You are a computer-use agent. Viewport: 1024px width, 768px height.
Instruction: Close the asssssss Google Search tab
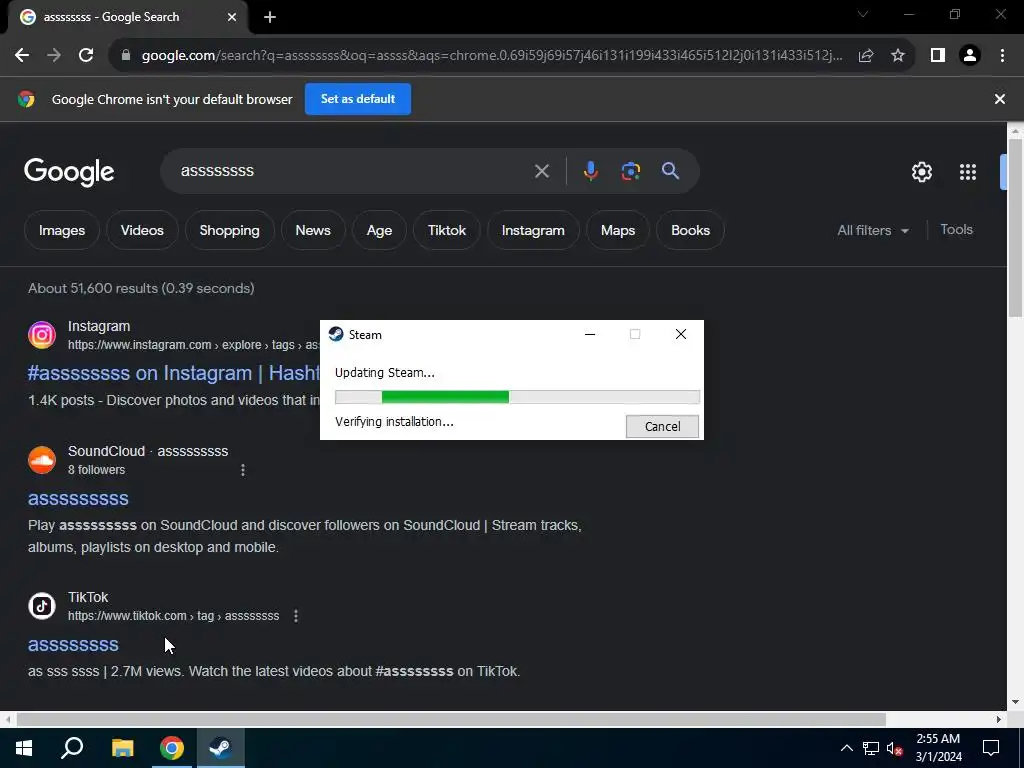coord(232,18)
